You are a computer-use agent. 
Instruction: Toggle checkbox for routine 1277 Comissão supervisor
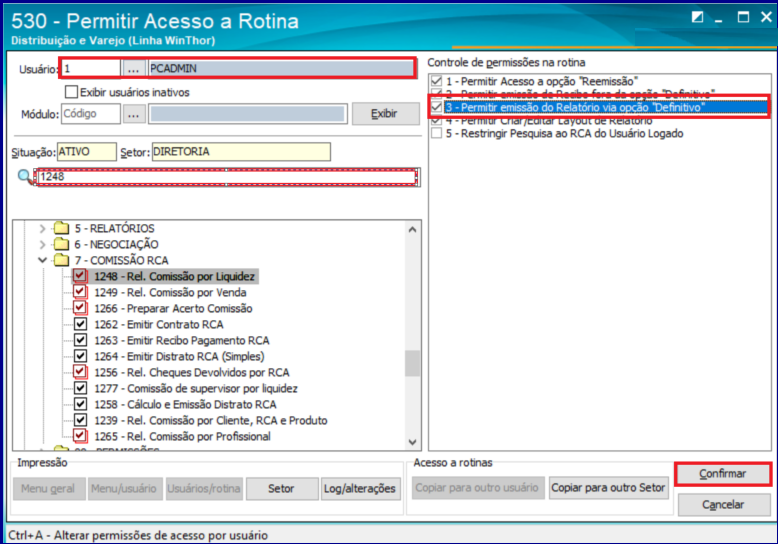(x=80, y=388)
